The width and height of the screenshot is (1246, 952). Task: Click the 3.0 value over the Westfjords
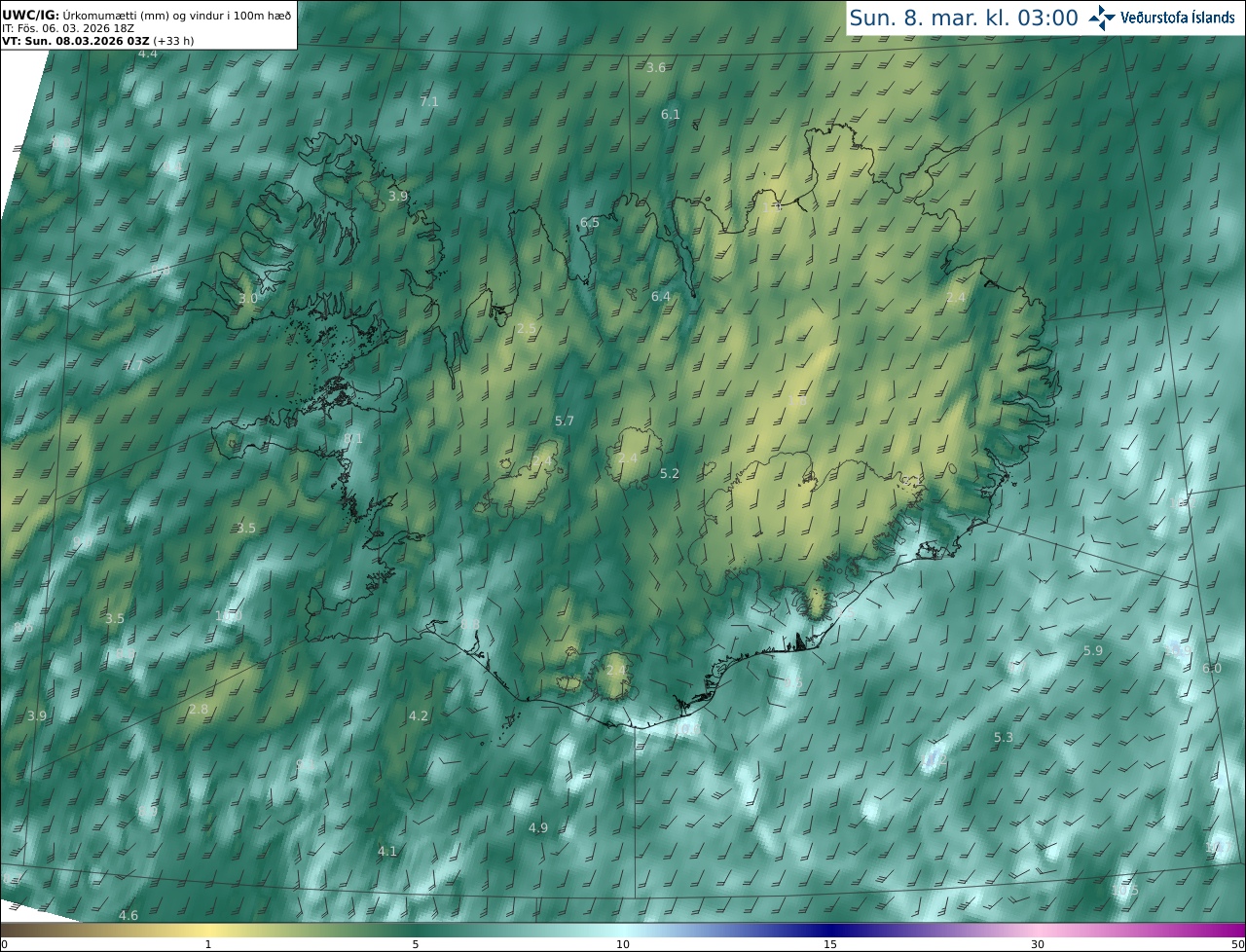point(248,298)
